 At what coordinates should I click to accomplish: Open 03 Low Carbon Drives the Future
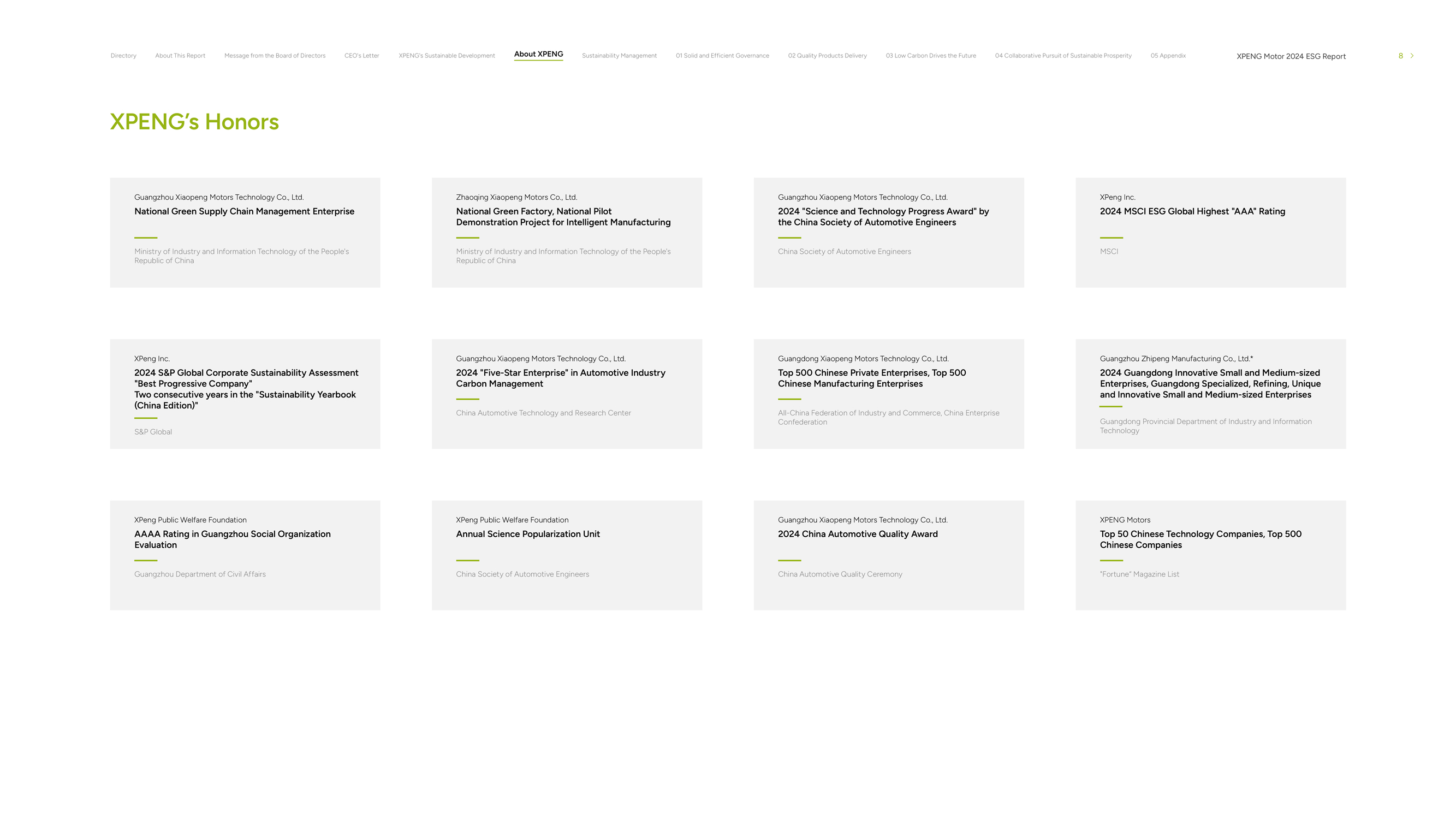[930, 55]
